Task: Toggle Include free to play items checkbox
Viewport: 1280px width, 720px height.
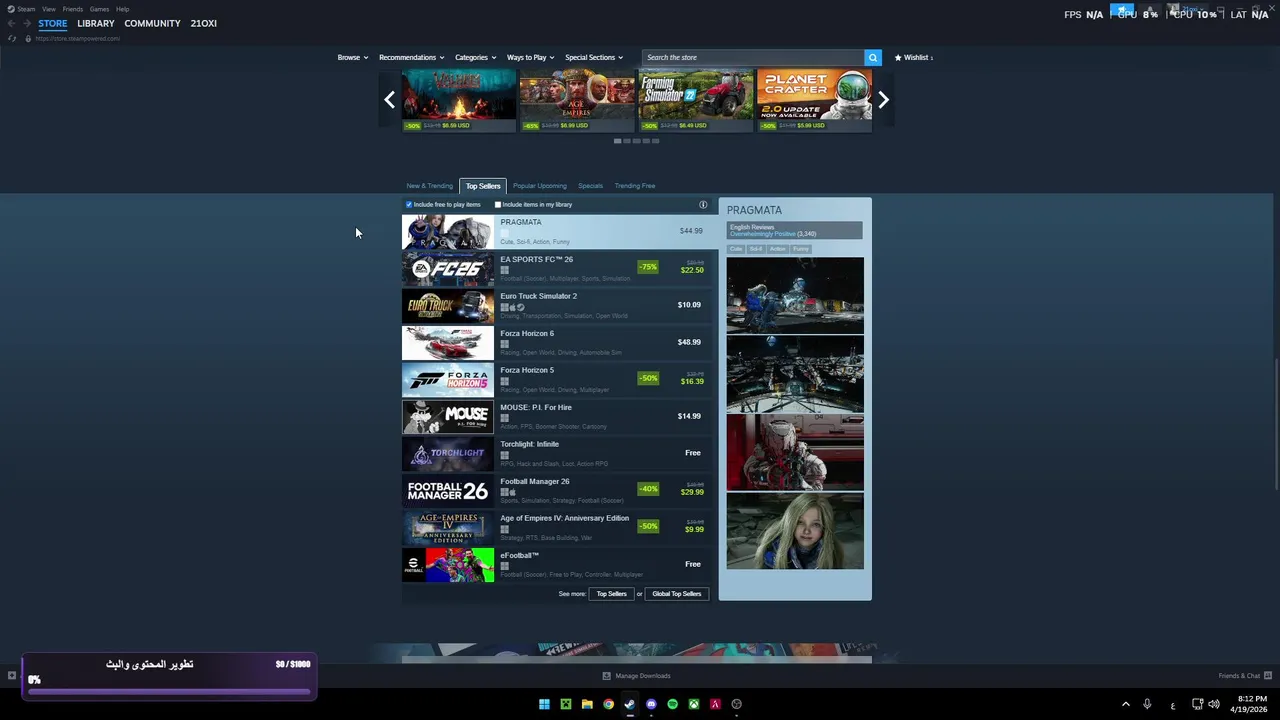Action: (x=409, y=204)
